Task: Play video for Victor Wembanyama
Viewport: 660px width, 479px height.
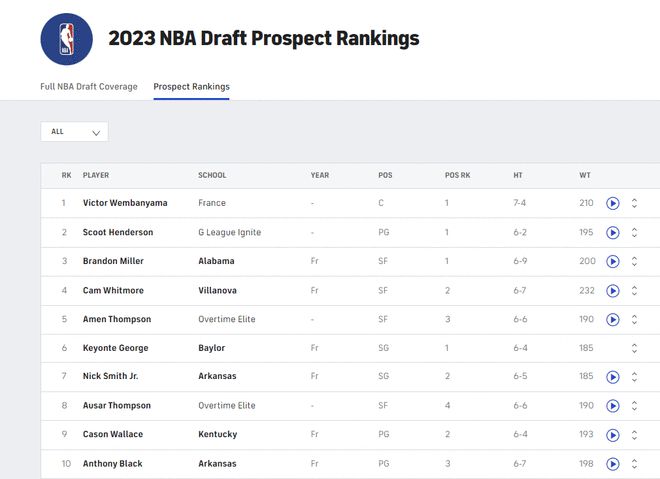Action: click(x=612, y=203)
